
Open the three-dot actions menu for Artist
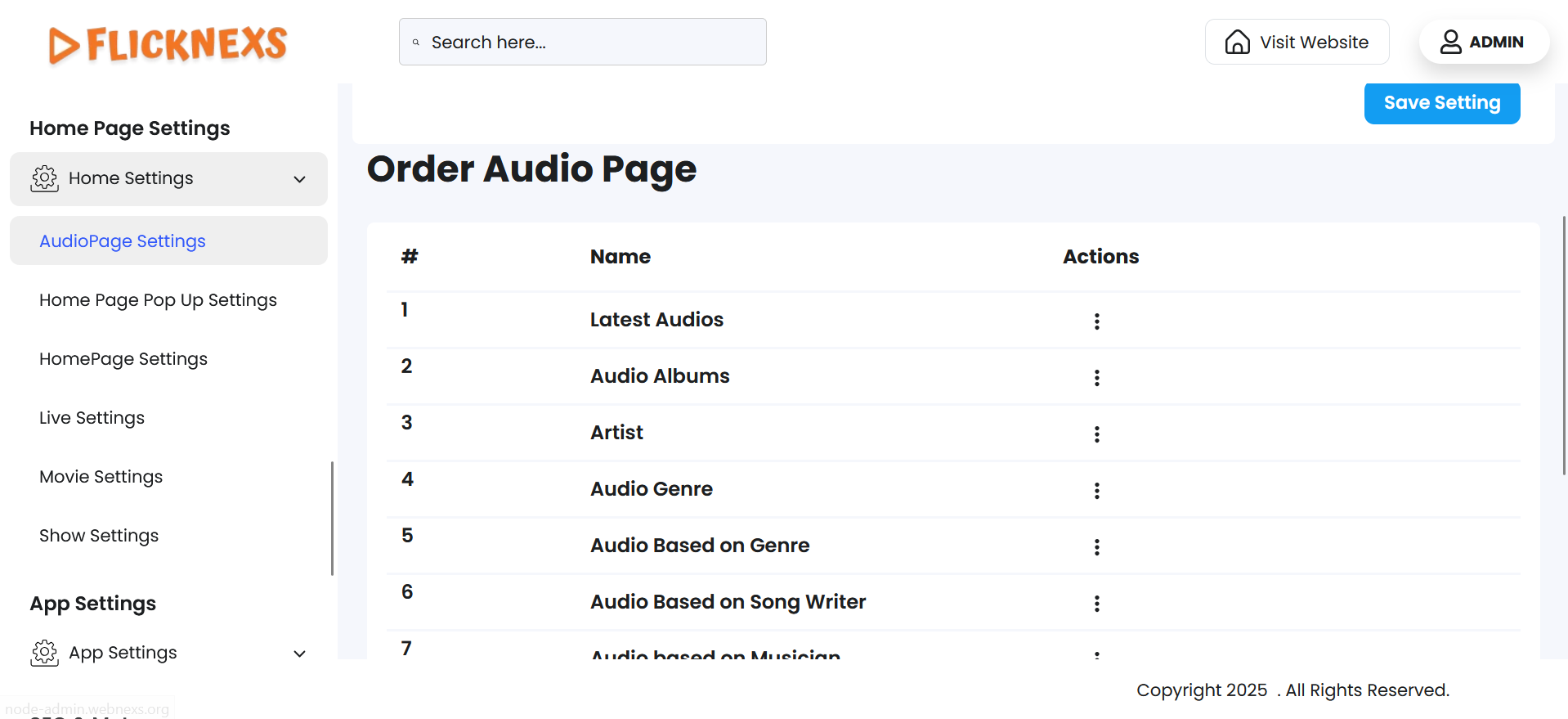pyautogui.click(x=1096, y=434)
